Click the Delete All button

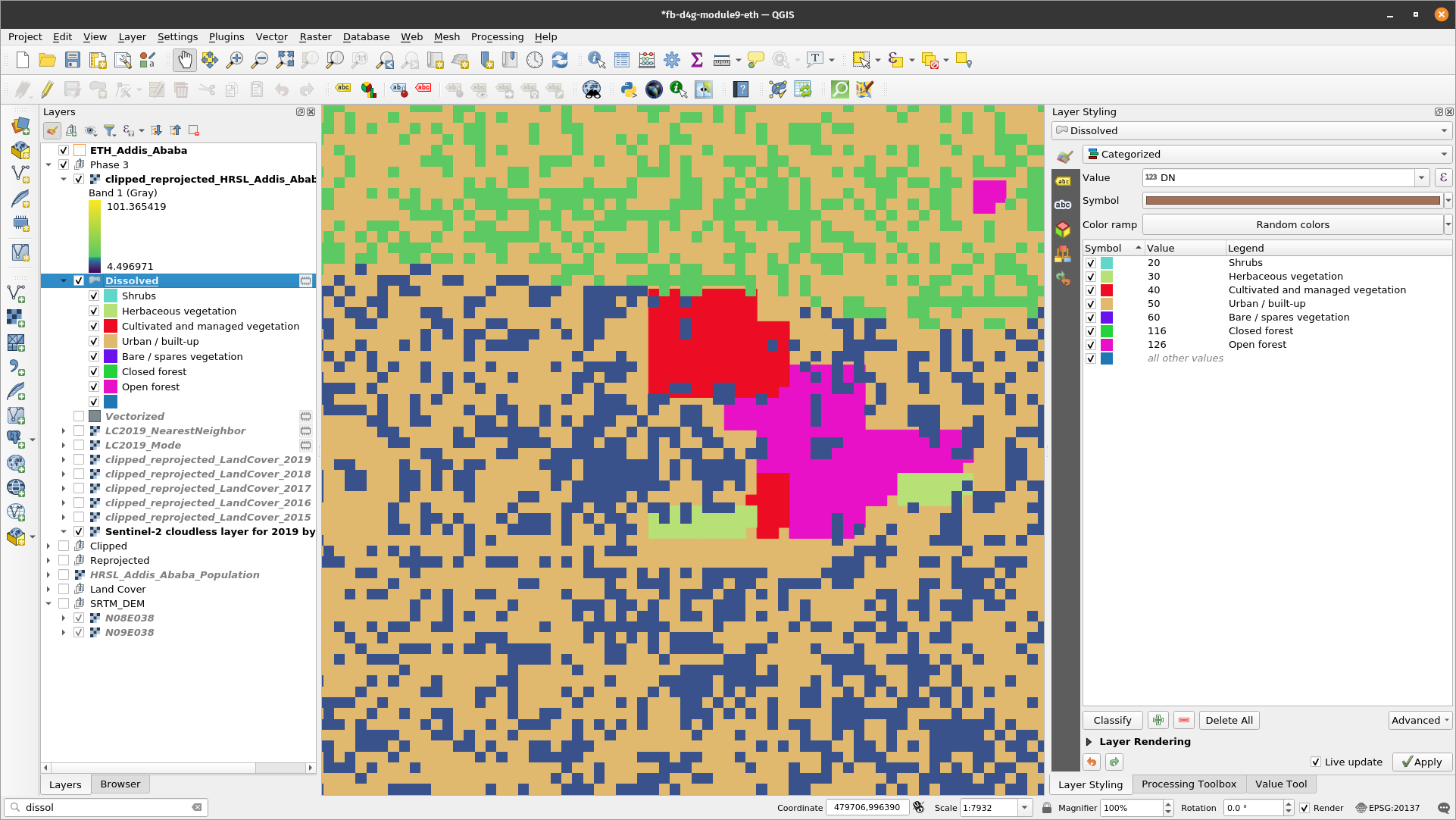point(1229,720)
